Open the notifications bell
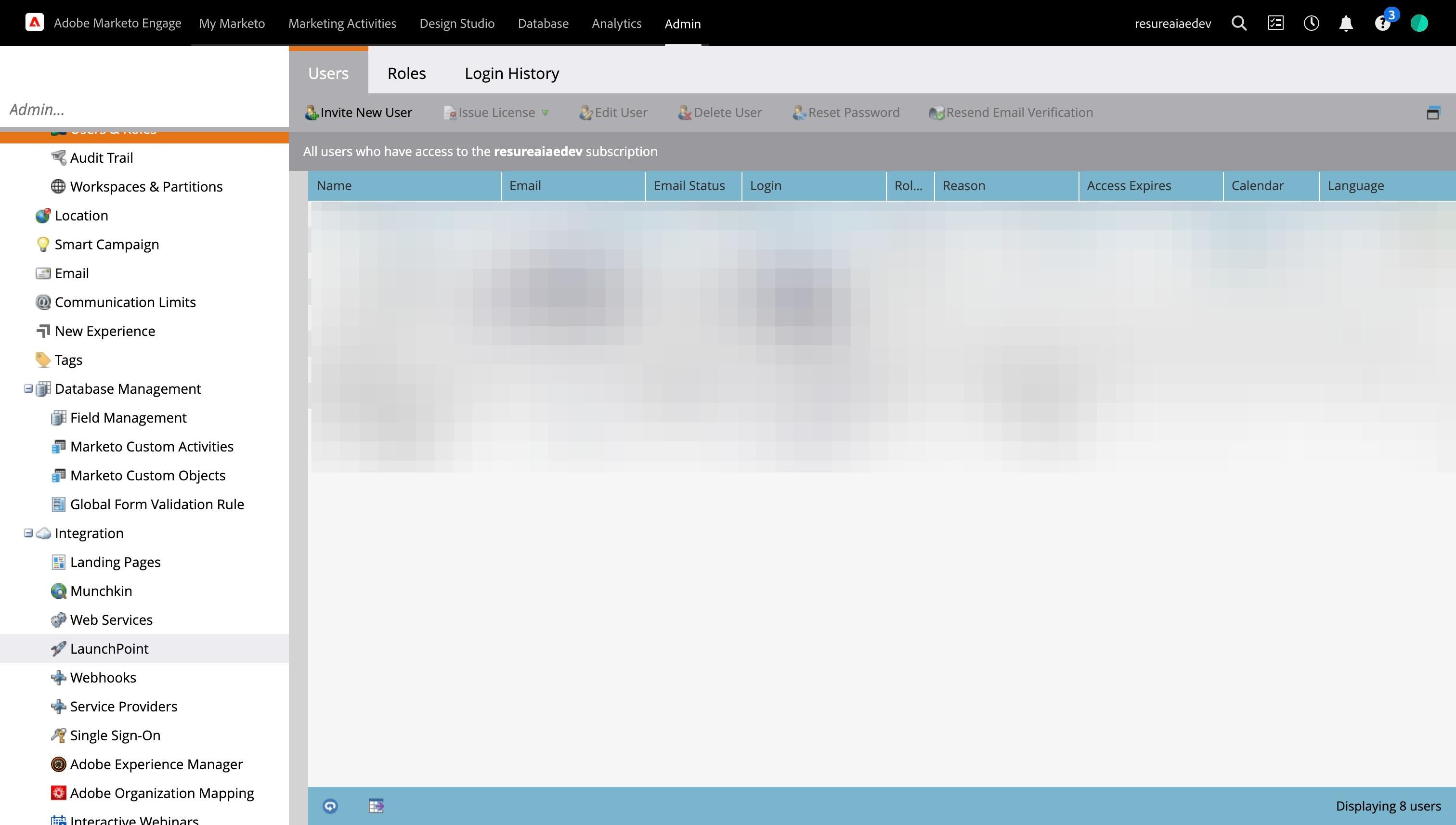The image size is (1456, 825). [x=1346, y=23]
